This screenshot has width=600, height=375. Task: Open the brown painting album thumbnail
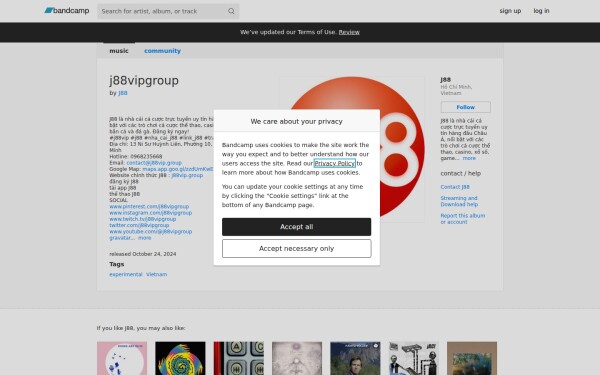click(472, 358)
